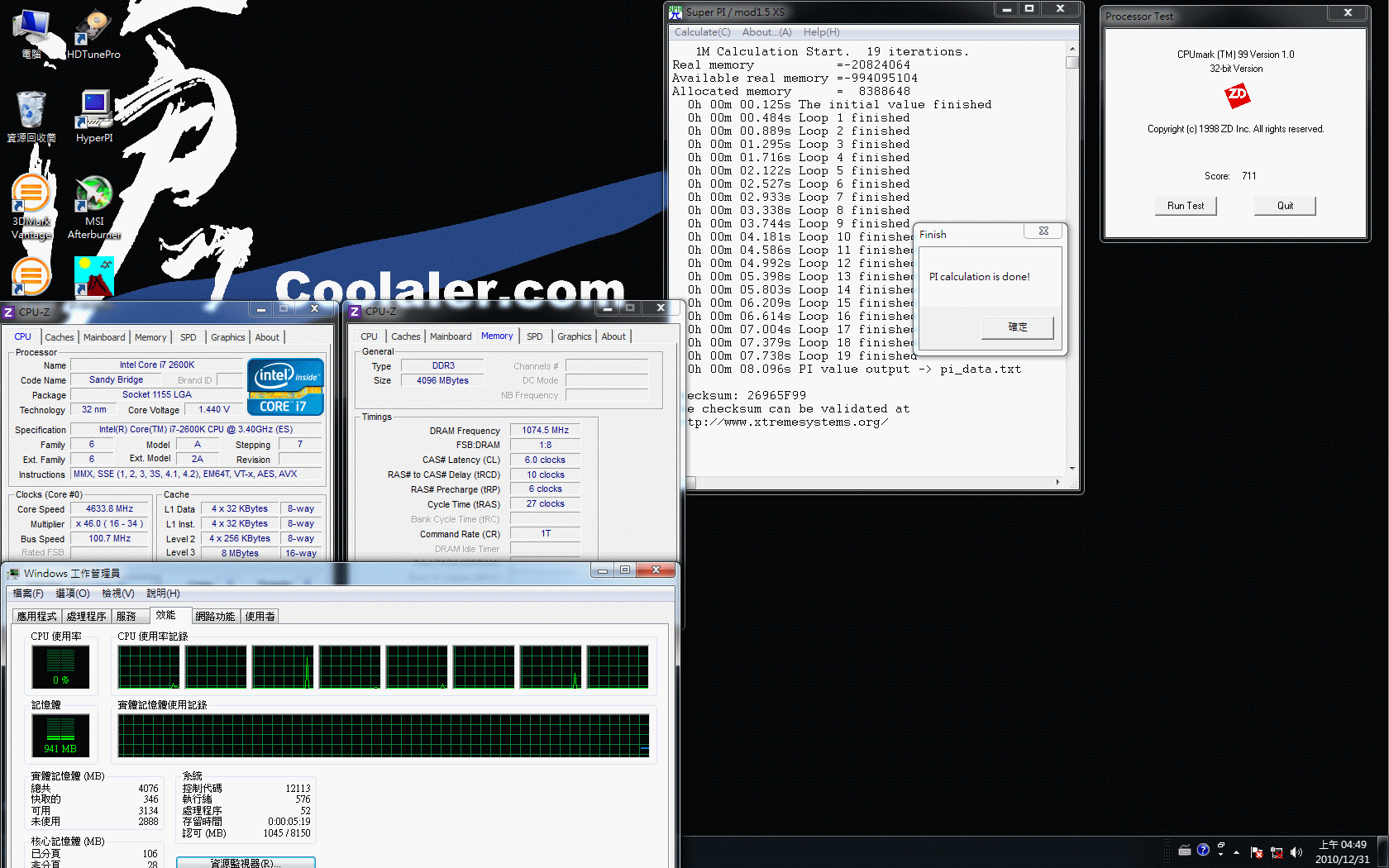This screenshot has height=868, width=1389.
Task: Select Caches tab in Memory CPU-Z window
Action: [x=406, y=336]
